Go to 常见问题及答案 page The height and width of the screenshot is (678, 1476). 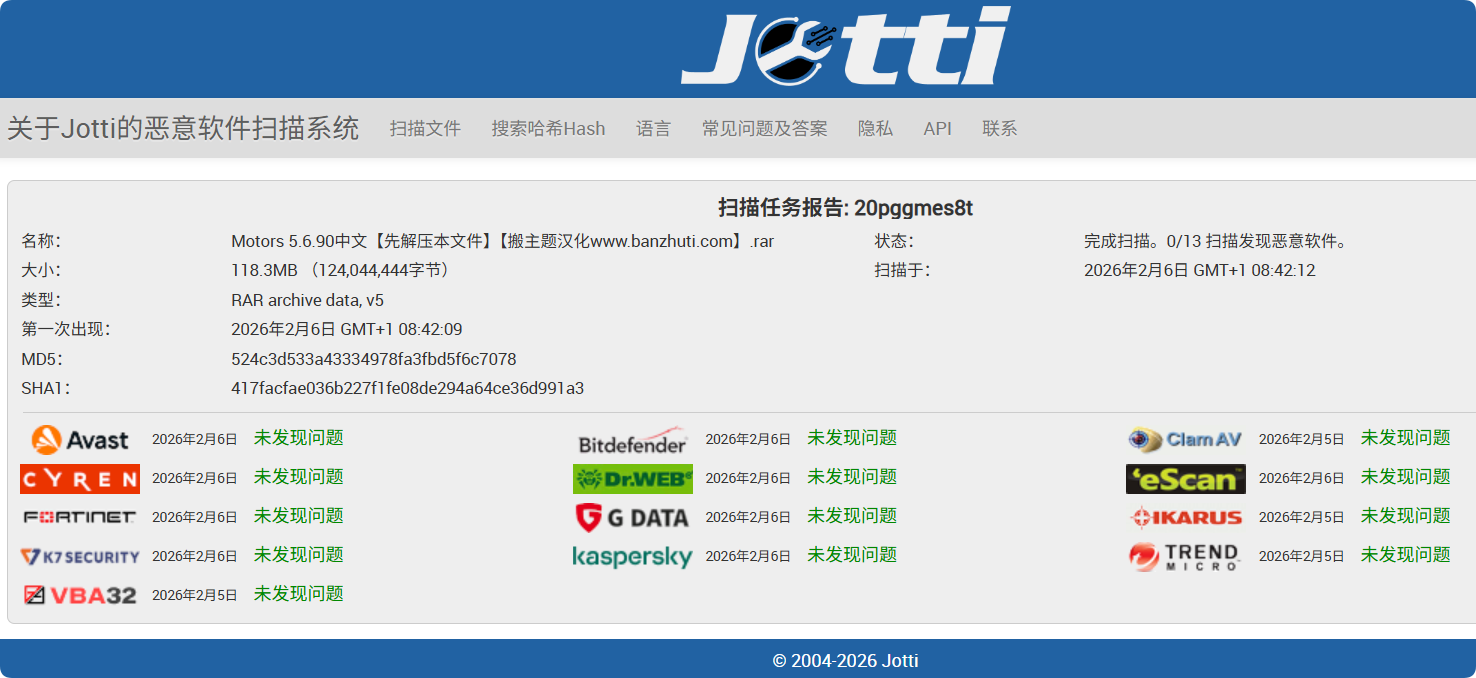click(764, 128)
